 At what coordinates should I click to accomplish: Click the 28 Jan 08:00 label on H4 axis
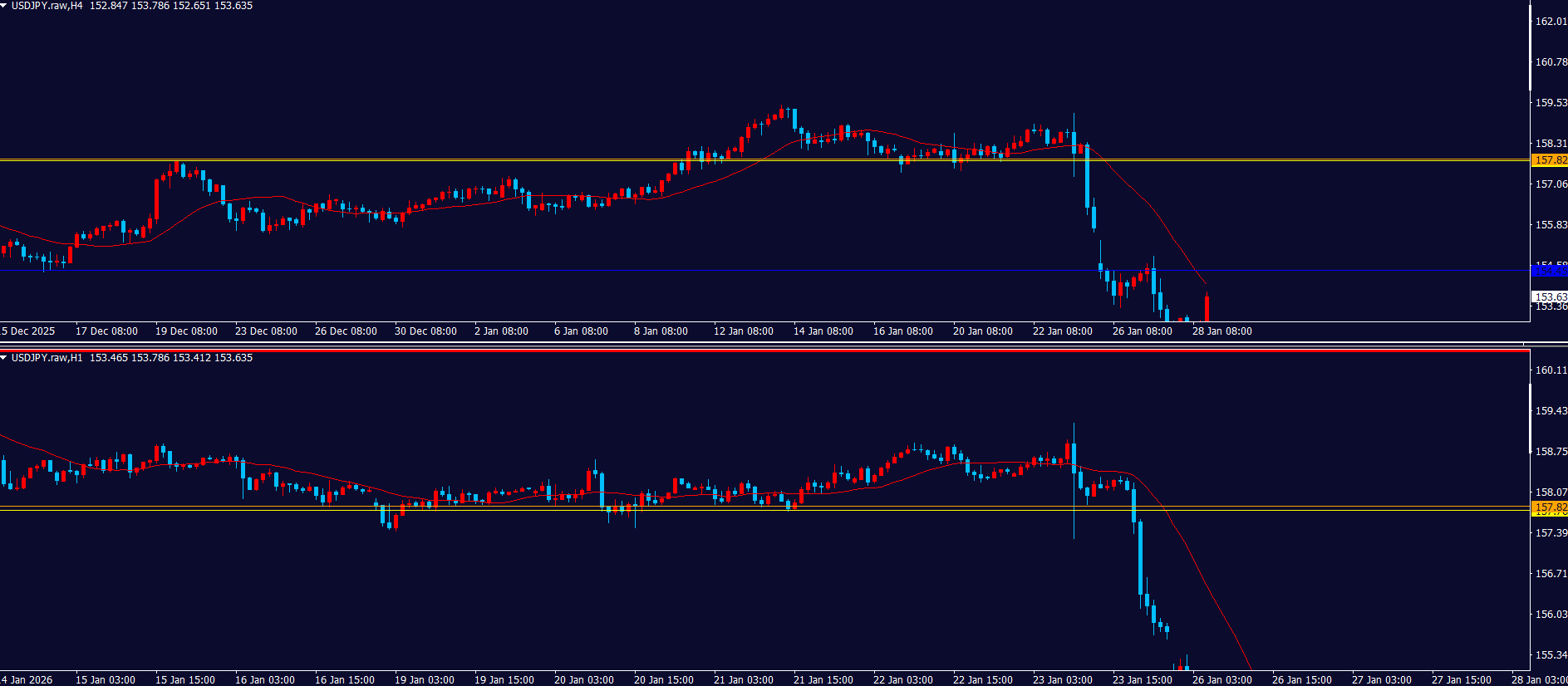(1221, 331)
